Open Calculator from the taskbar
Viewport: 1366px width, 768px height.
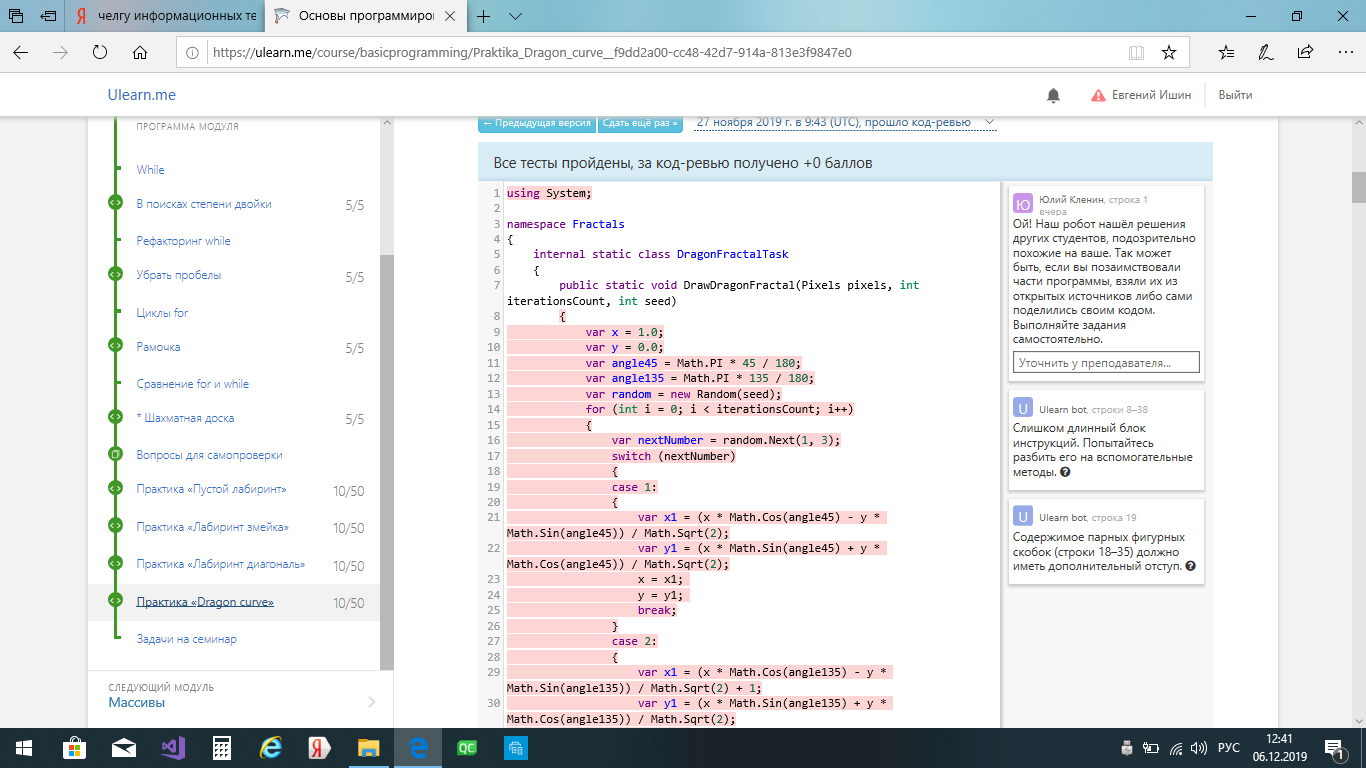click(x=222, y=747)
